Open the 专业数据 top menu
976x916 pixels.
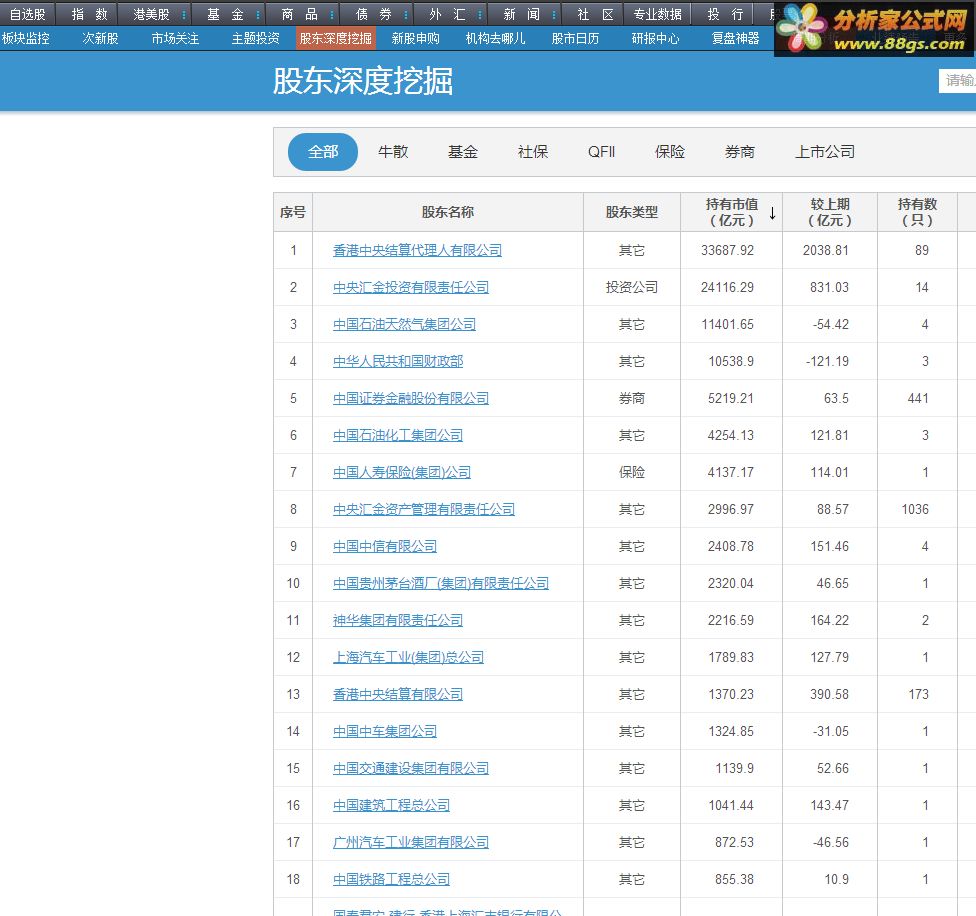(657, 14)
